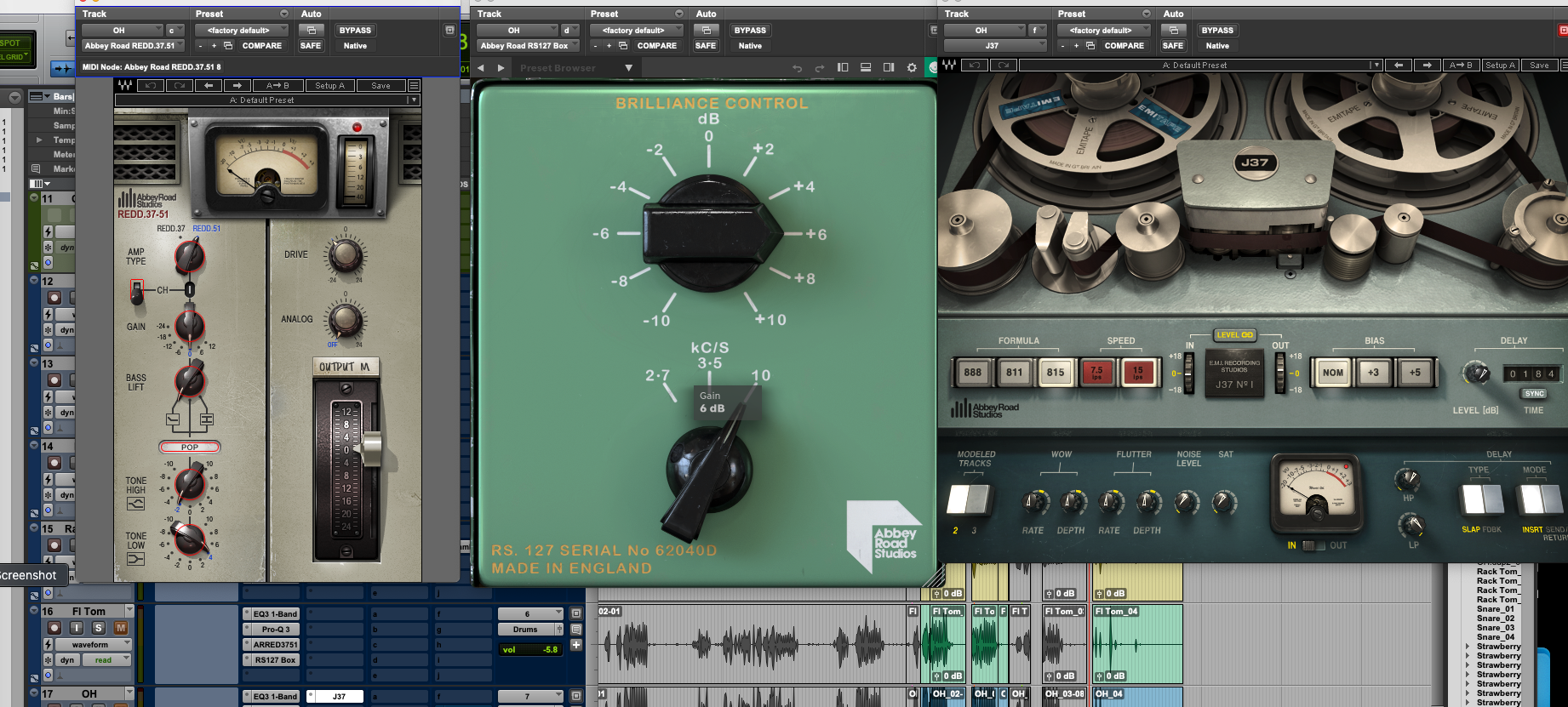Open Abbey Road RS127 Box plugin selector

(528, 46)
